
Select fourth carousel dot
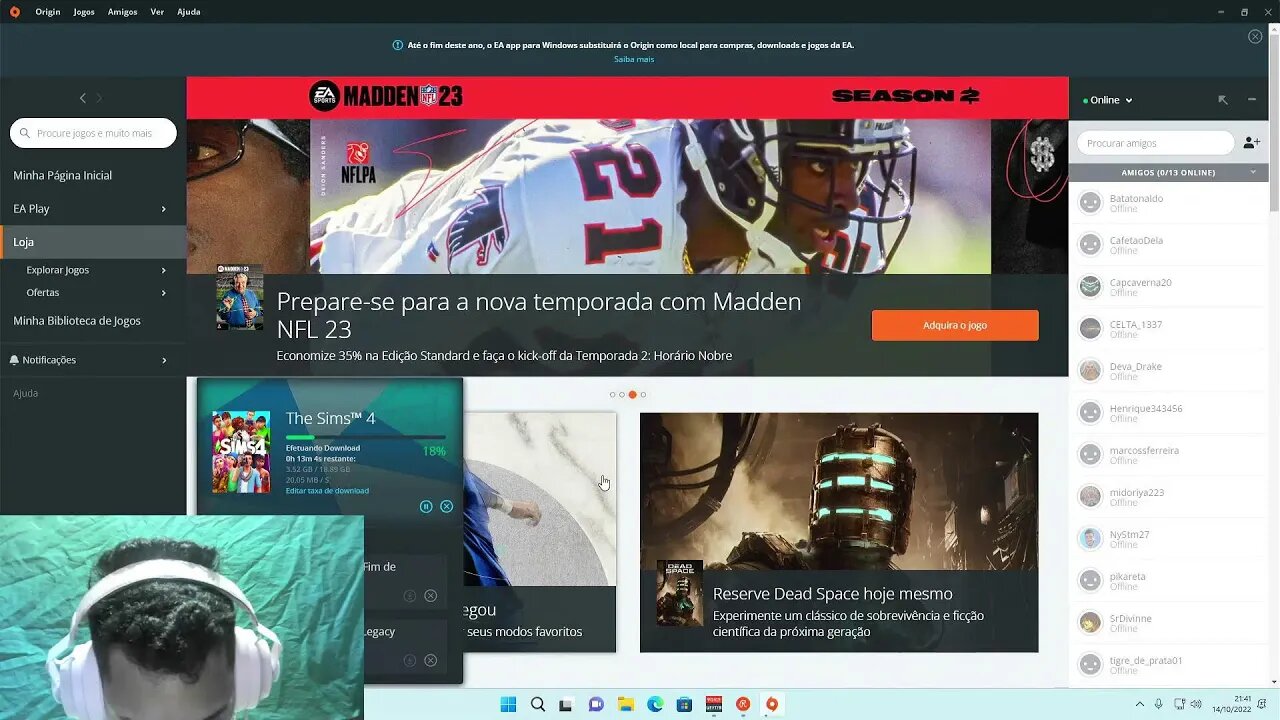pyautogui.click(x=643, y=395)
